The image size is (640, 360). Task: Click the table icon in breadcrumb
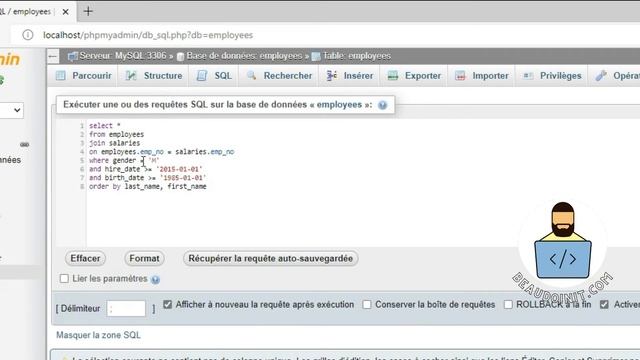tap(316, 57)
